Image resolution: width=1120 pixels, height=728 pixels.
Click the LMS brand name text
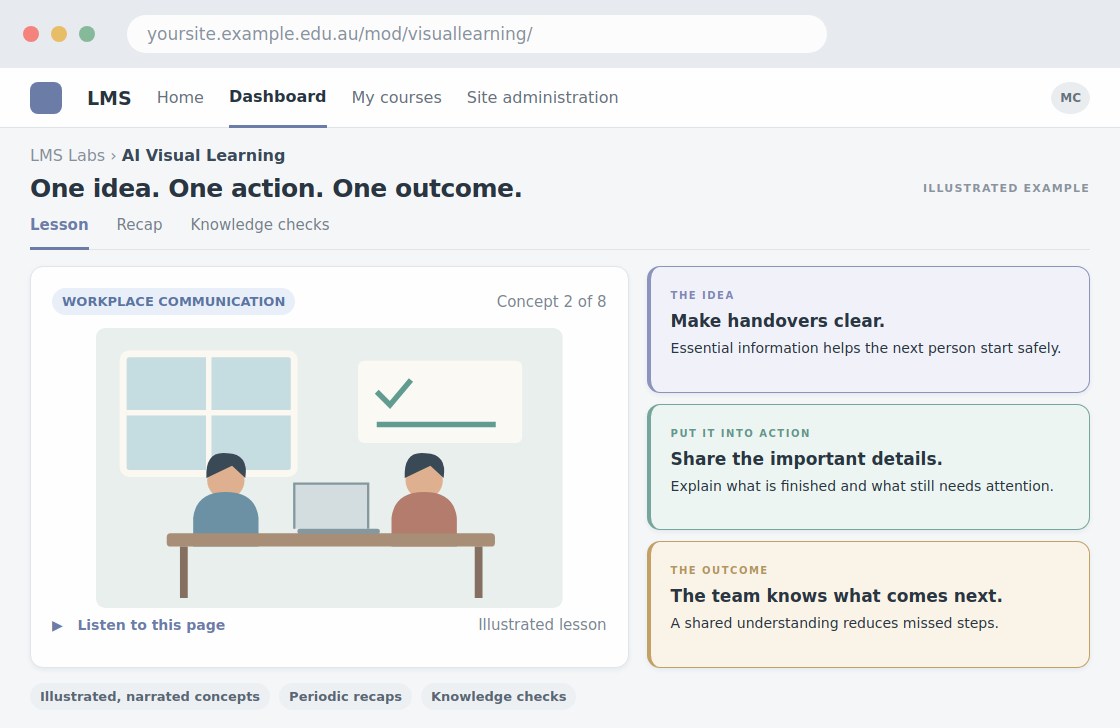[x=109, y=98]
